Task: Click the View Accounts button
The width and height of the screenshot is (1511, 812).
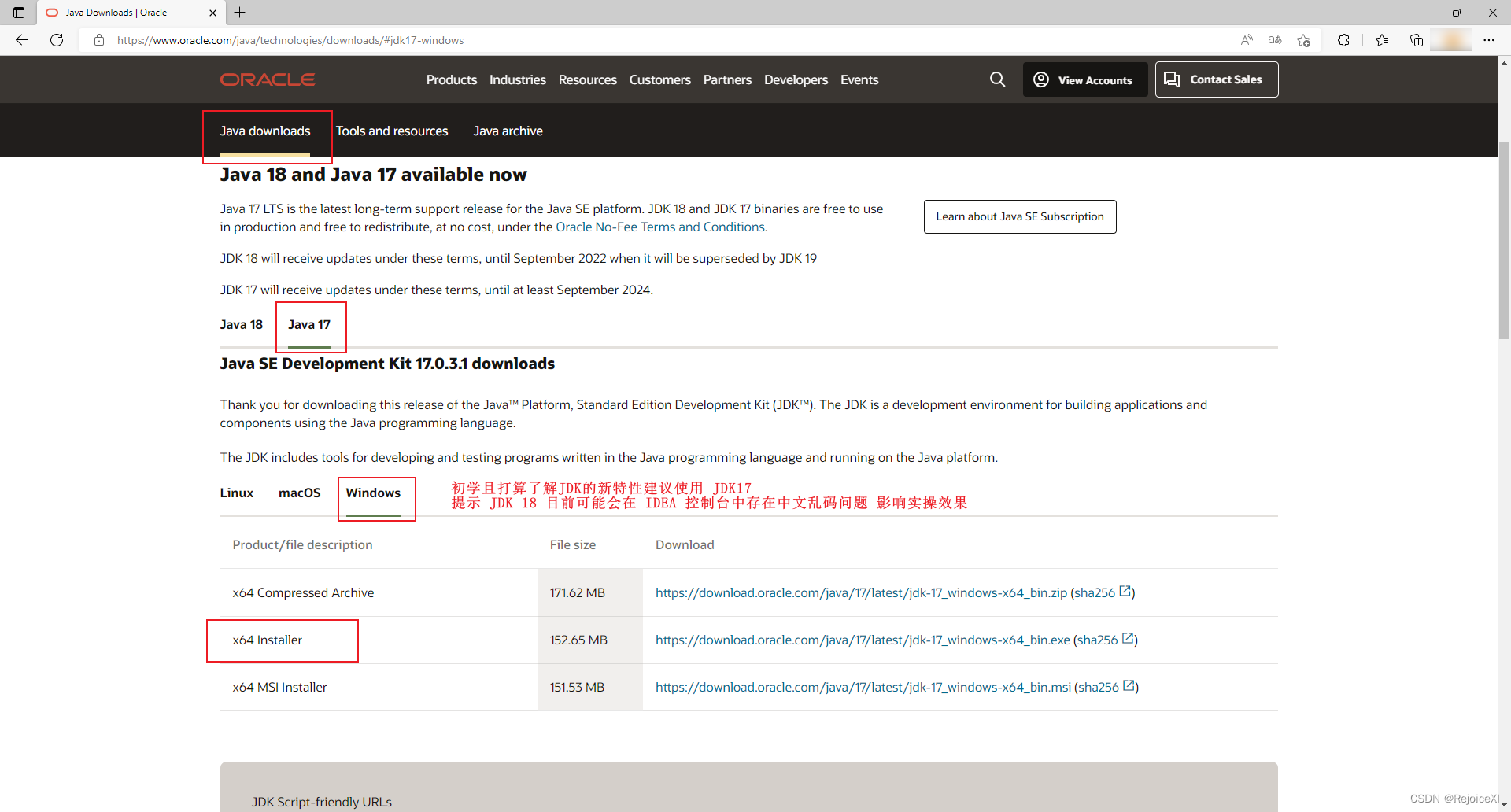Action: [1085, 79]
